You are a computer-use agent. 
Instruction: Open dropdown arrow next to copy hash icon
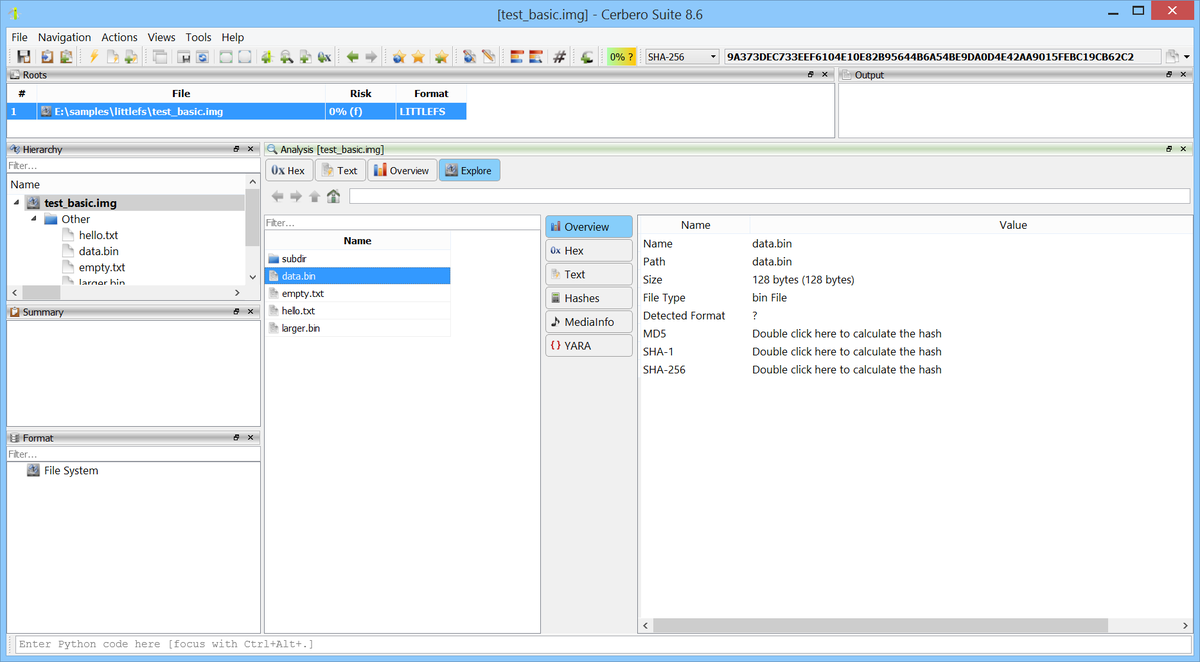[x=1186, y=57]
